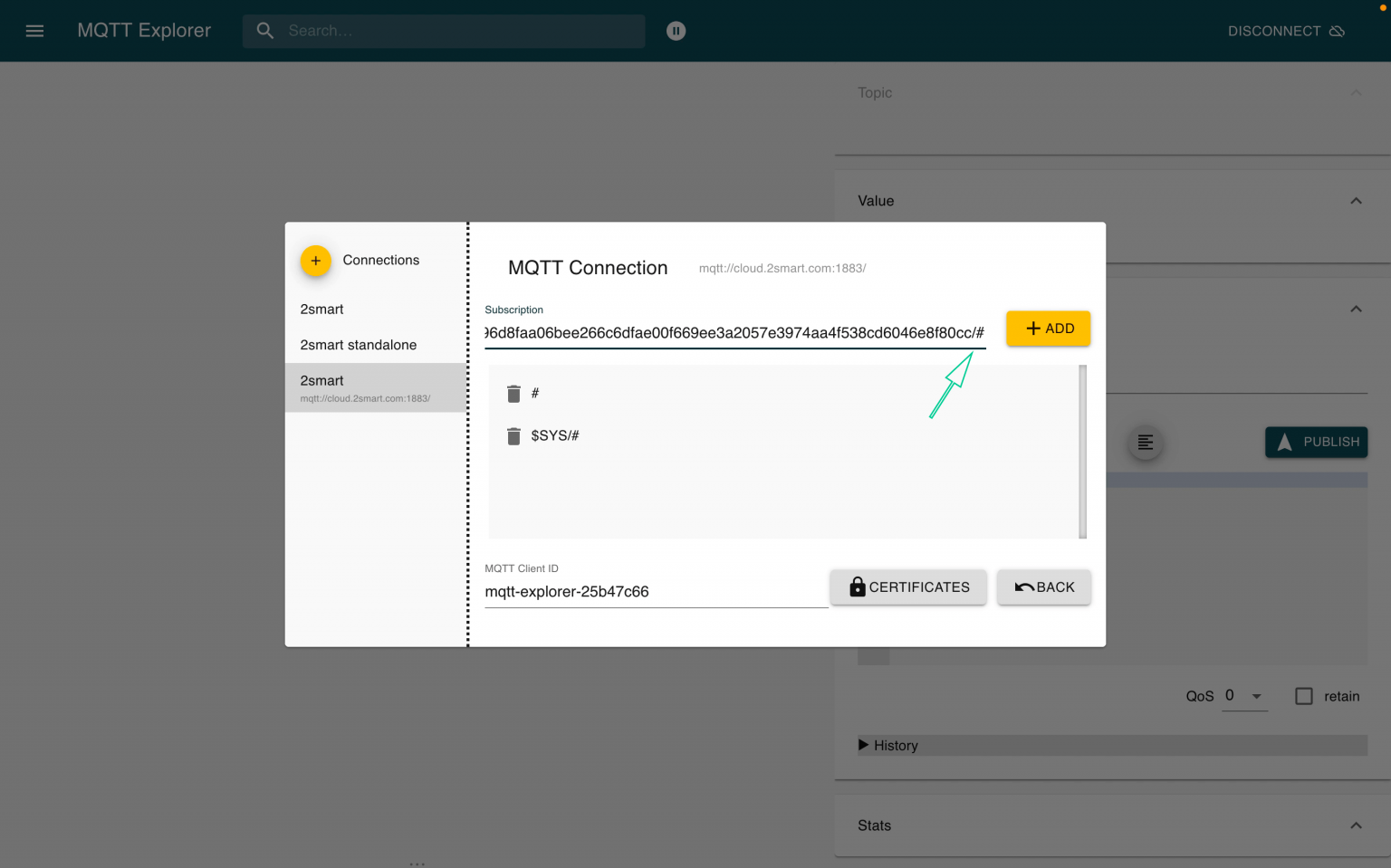The image size is (1391, 868).
Task: Click the MQTT Explorer title
Action: click(144, 31)
